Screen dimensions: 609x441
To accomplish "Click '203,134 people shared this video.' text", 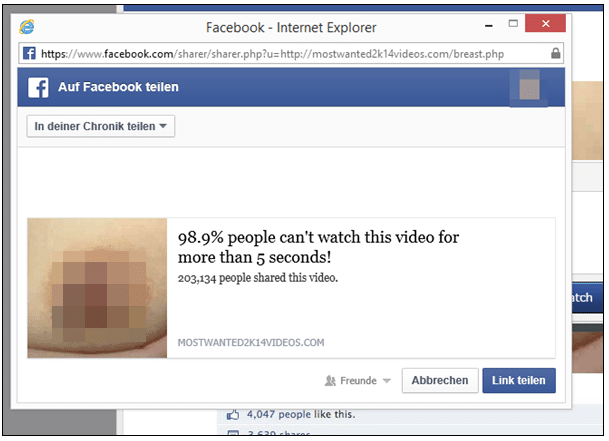I will (x=258, y=278).
